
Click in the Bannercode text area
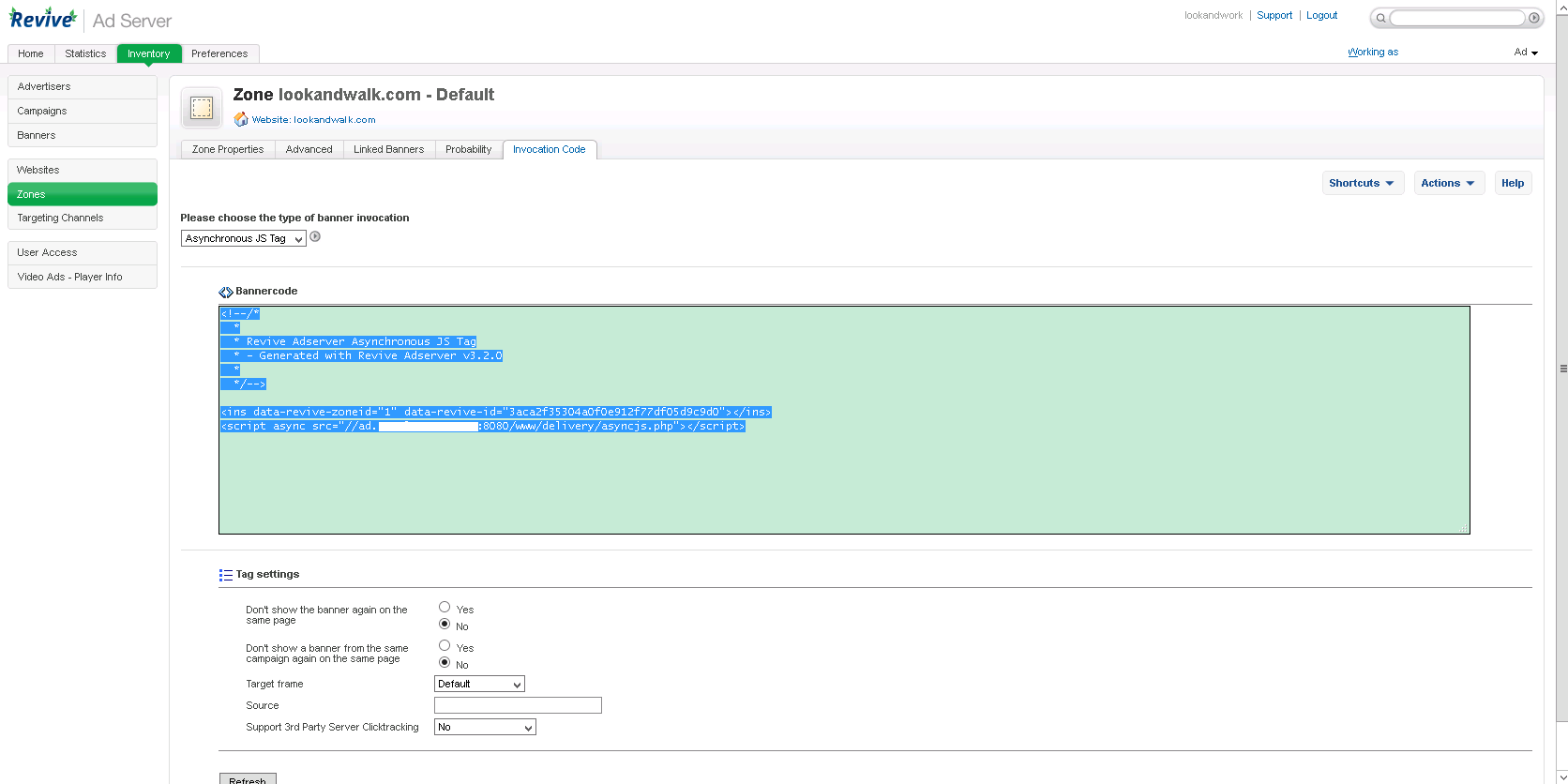(844, 420)
